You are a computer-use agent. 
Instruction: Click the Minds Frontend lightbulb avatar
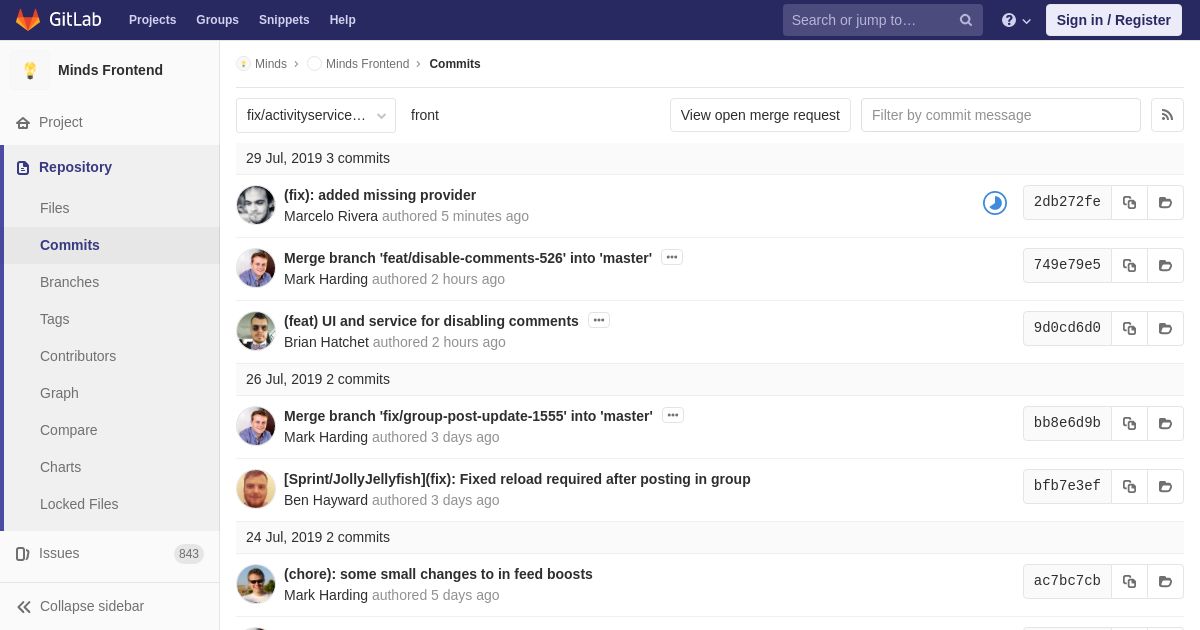point(30,70)
